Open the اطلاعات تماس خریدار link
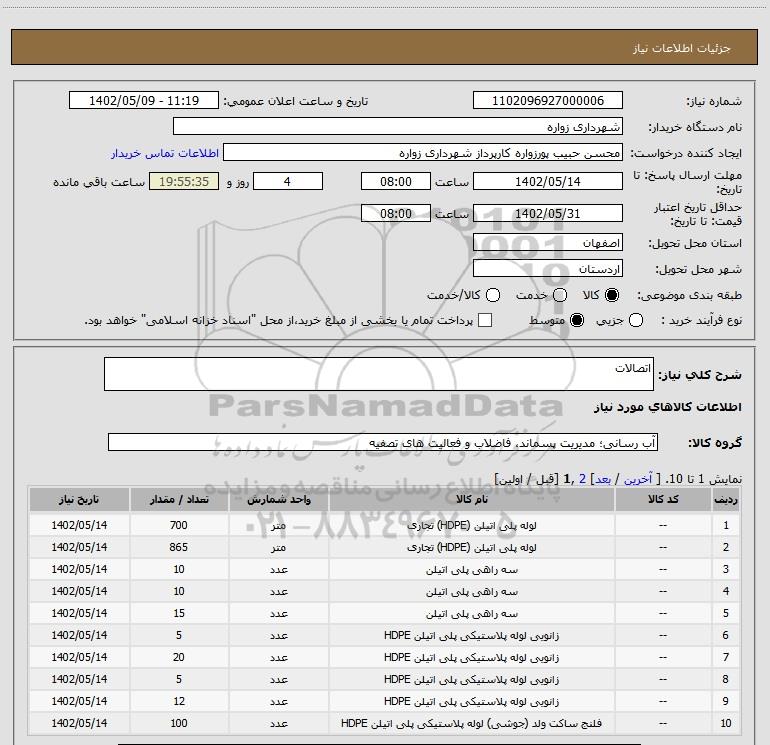 [165, 153]
